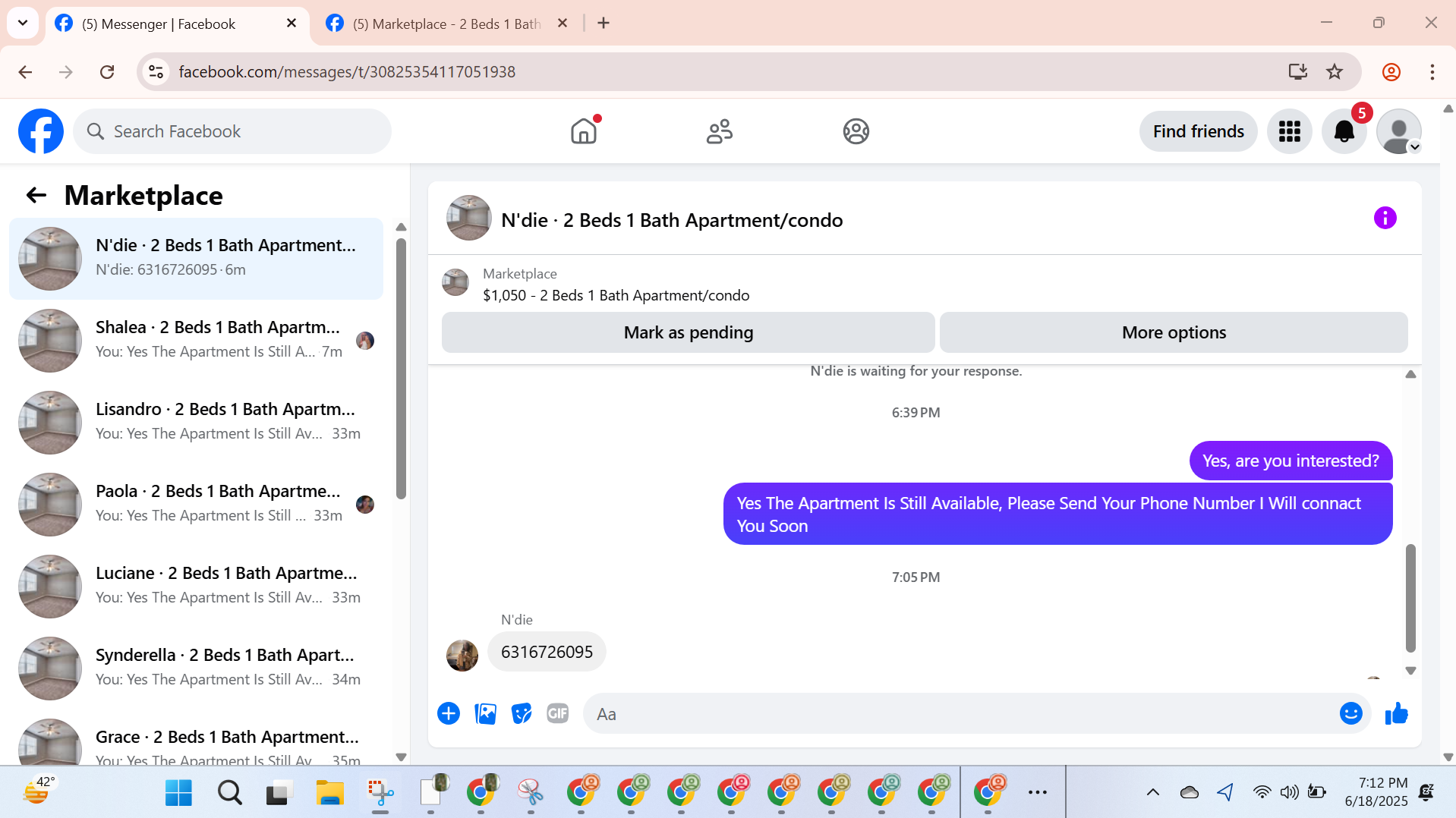Click the $1,050 apartment listing link
This screenshot has height=818, width=1456.
pyautogui.click(x=616, y=295)
